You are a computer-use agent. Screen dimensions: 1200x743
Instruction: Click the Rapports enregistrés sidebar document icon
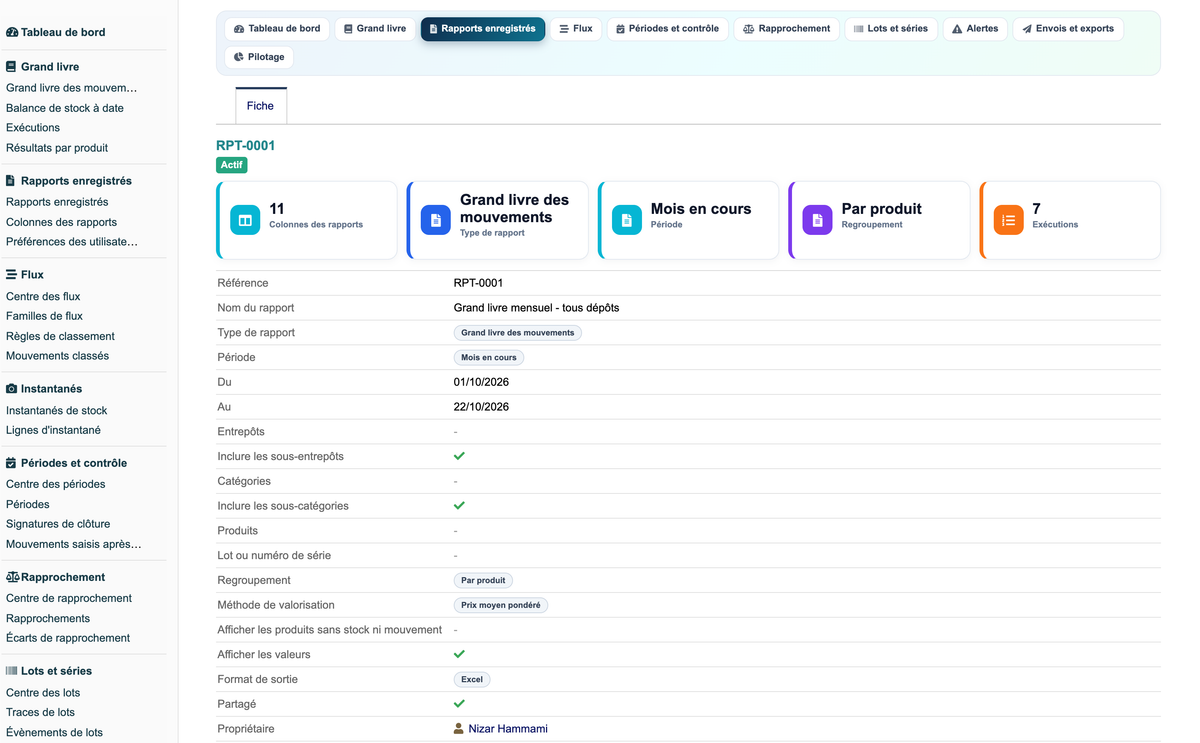click(x=11, y=181)
